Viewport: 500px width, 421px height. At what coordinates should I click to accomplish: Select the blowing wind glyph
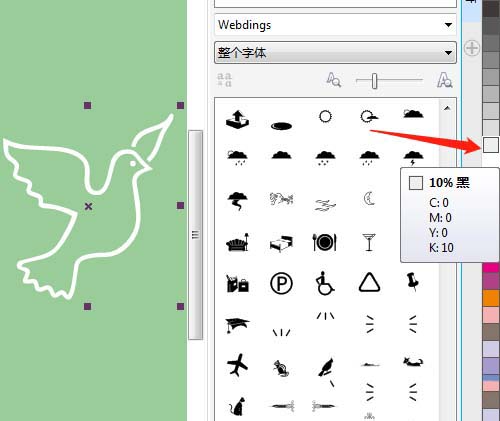[281, 199]
